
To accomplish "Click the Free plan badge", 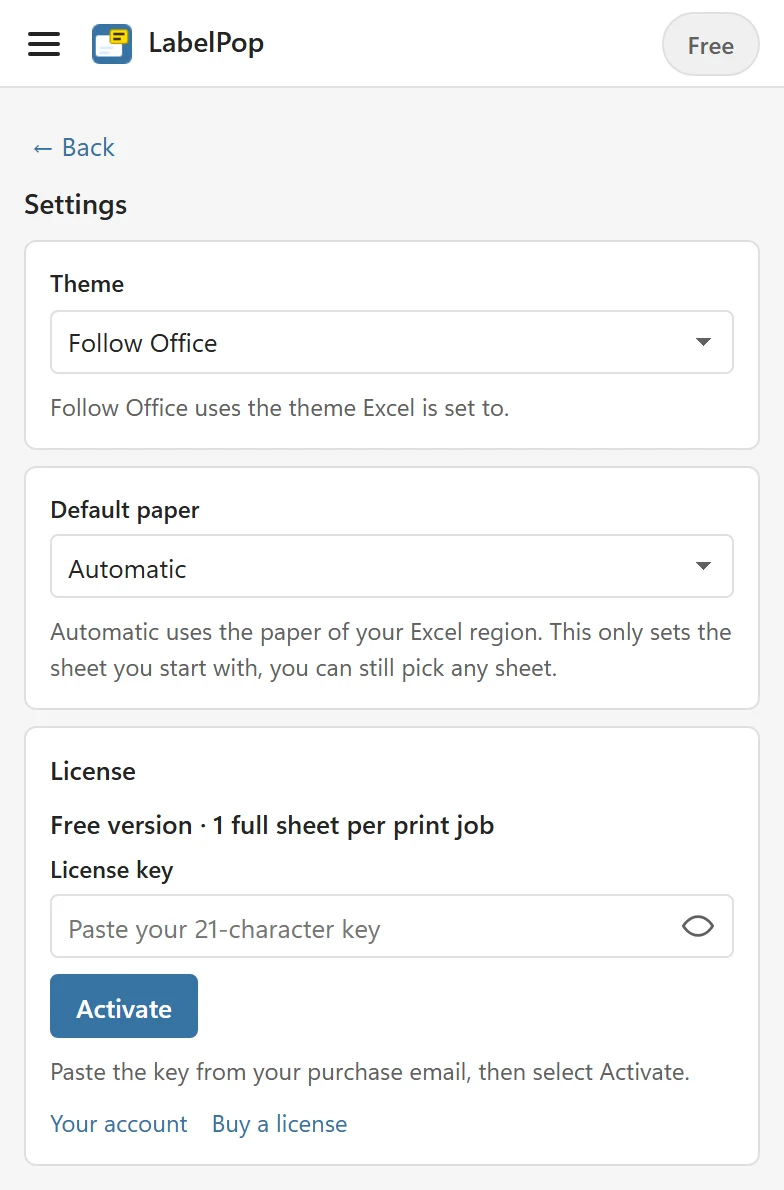I will tap(710, 45).
